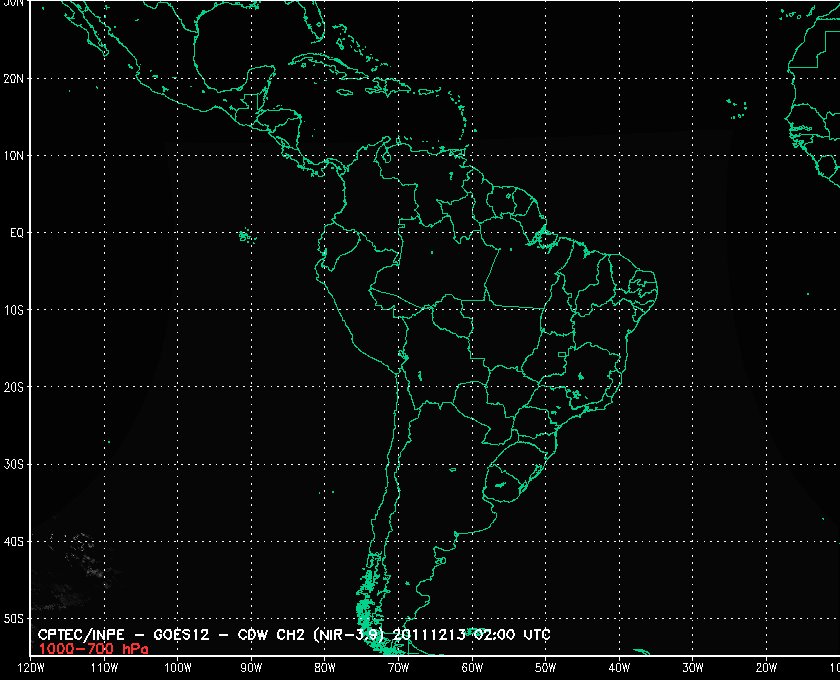Image resolution: width=840 pixels, height=680 pixels.
Task: Click the 80W longitude label
Action: point(325,668)
